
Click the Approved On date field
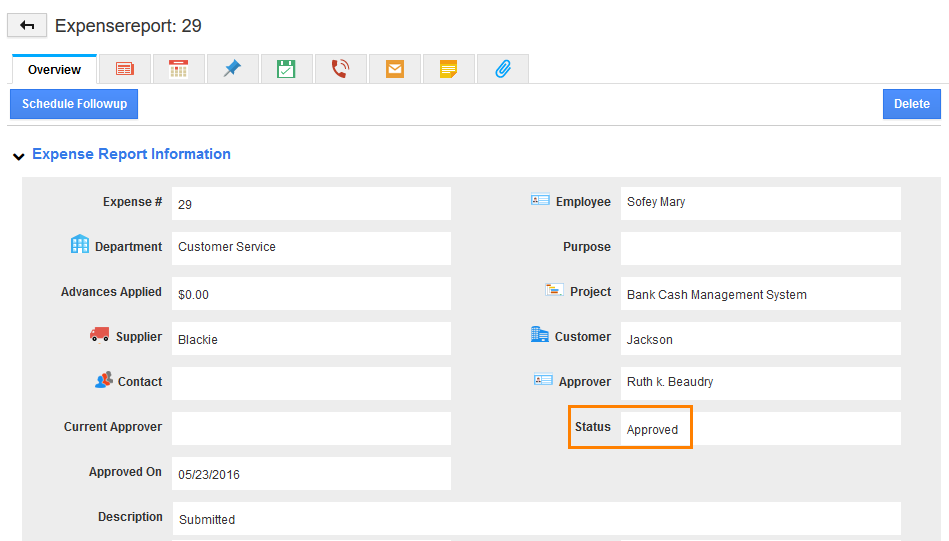310,474
